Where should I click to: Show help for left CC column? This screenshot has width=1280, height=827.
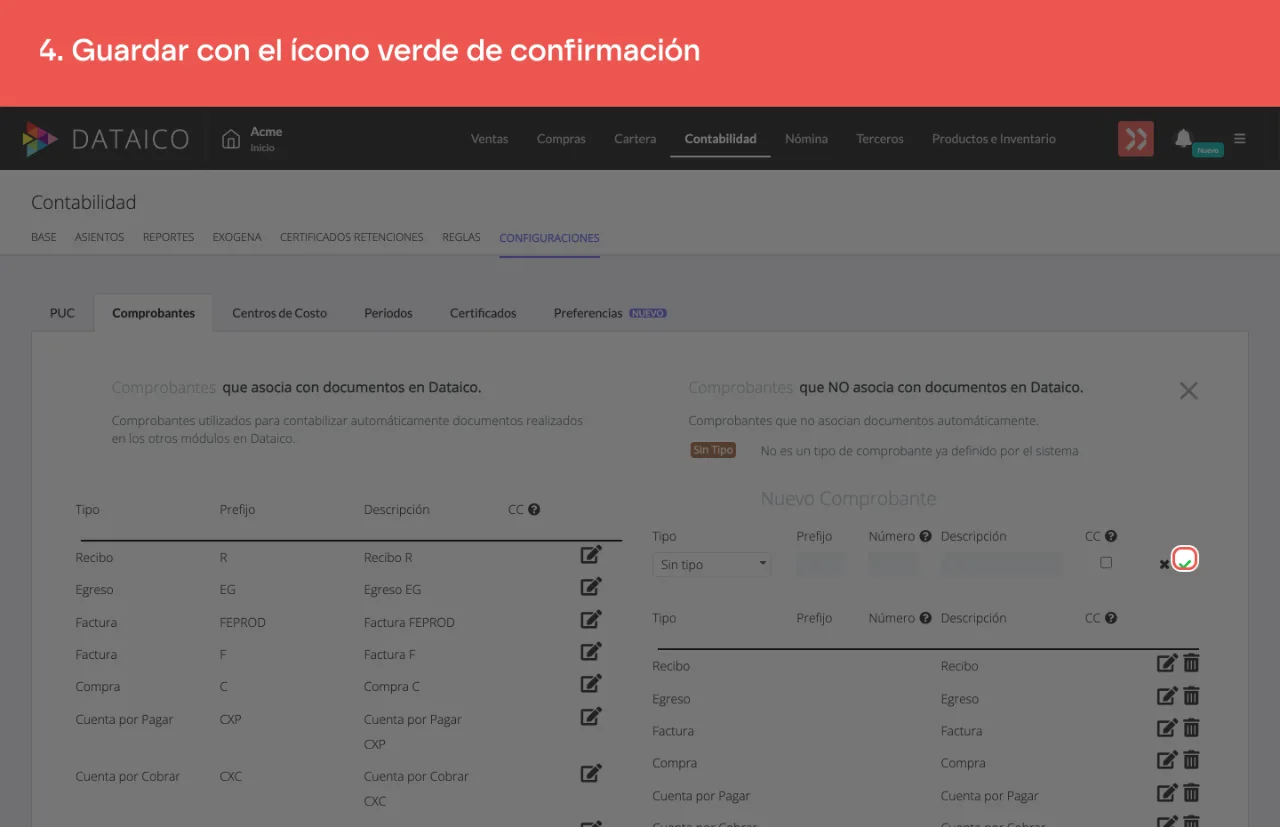point(534,509)
